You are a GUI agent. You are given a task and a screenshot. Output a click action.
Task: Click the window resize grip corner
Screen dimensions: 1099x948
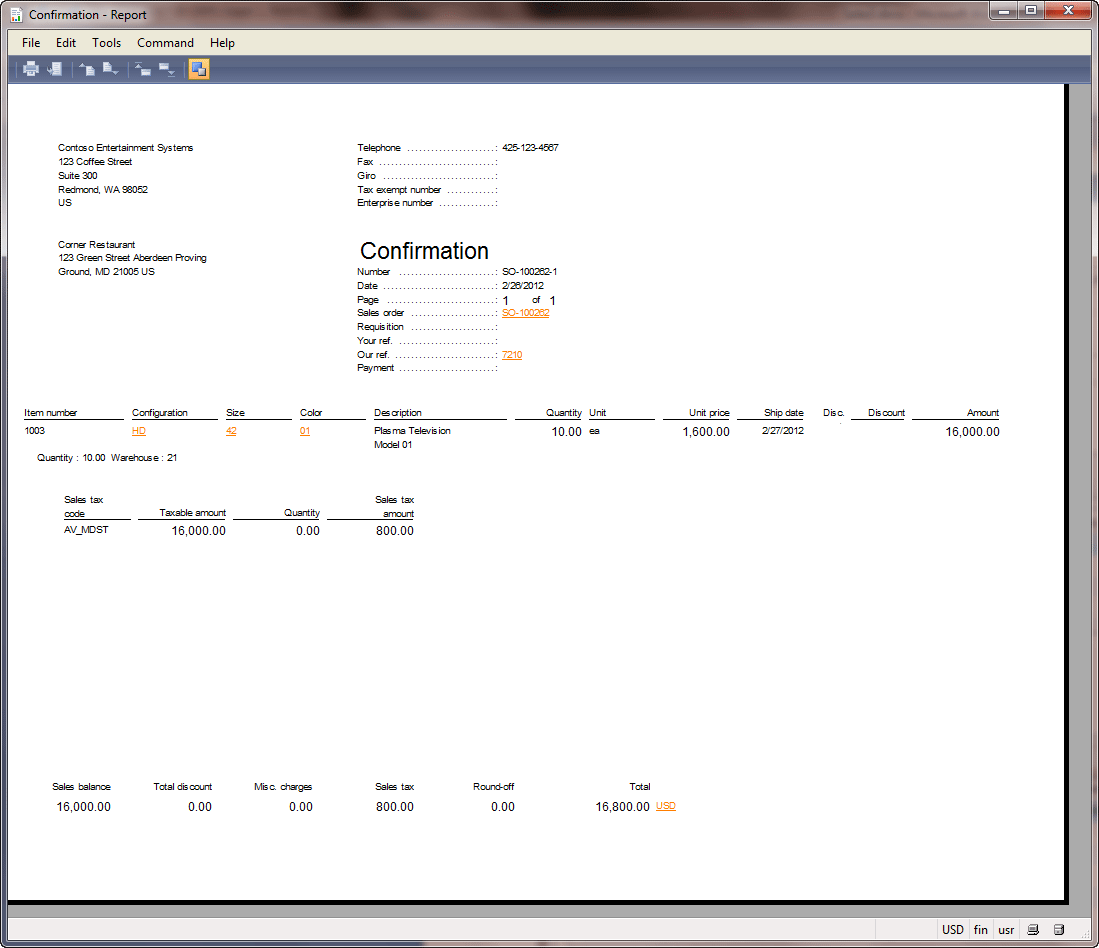click(x=1085, y=934)
